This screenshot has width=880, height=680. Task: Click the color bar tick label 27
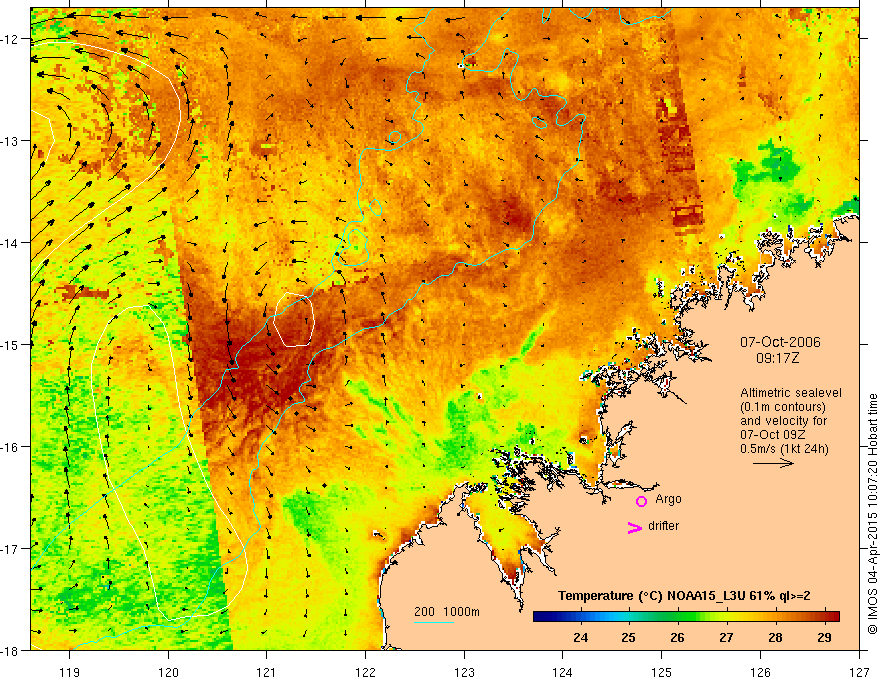pyautogui.click(x=726, y=637)
